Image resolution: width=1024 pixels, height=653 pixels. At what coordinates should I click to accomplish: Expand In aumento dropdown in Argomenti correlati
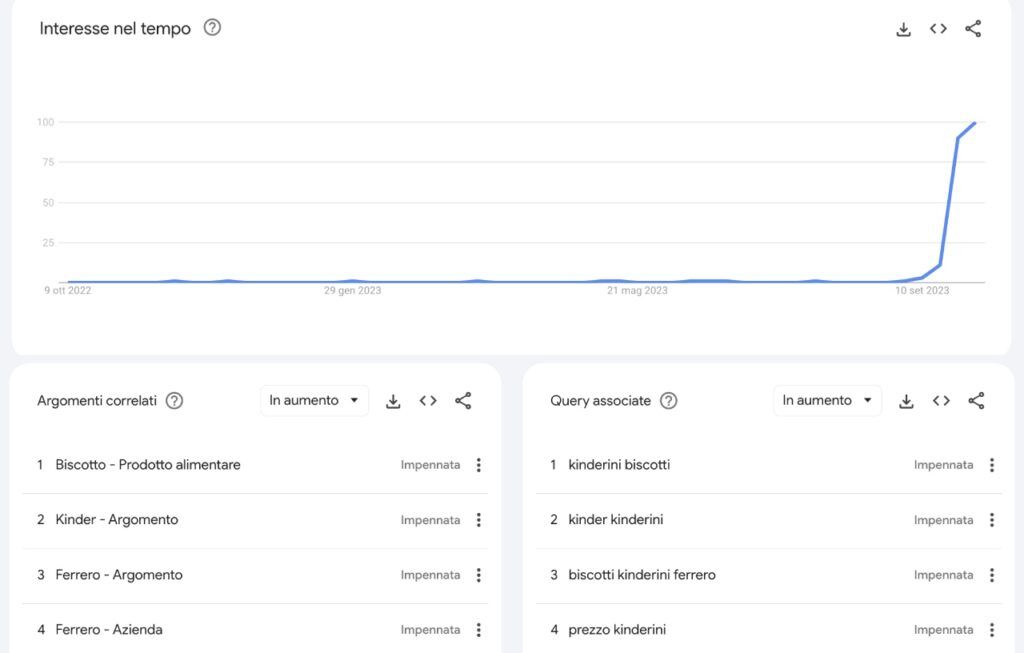314,400
